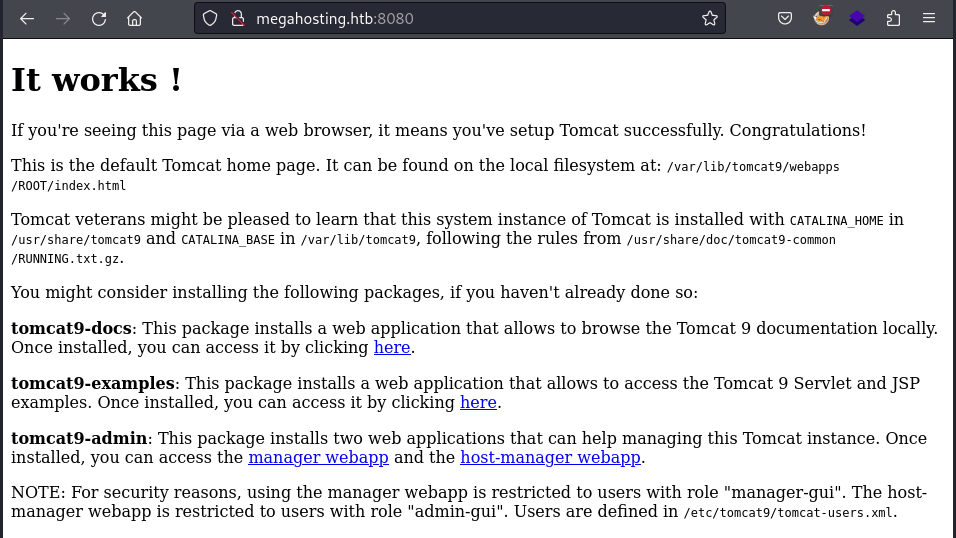This screenshot has width=956, height=538.
Task: Click the megahosting.htb:8080 address bar
Action: [450, 18]
